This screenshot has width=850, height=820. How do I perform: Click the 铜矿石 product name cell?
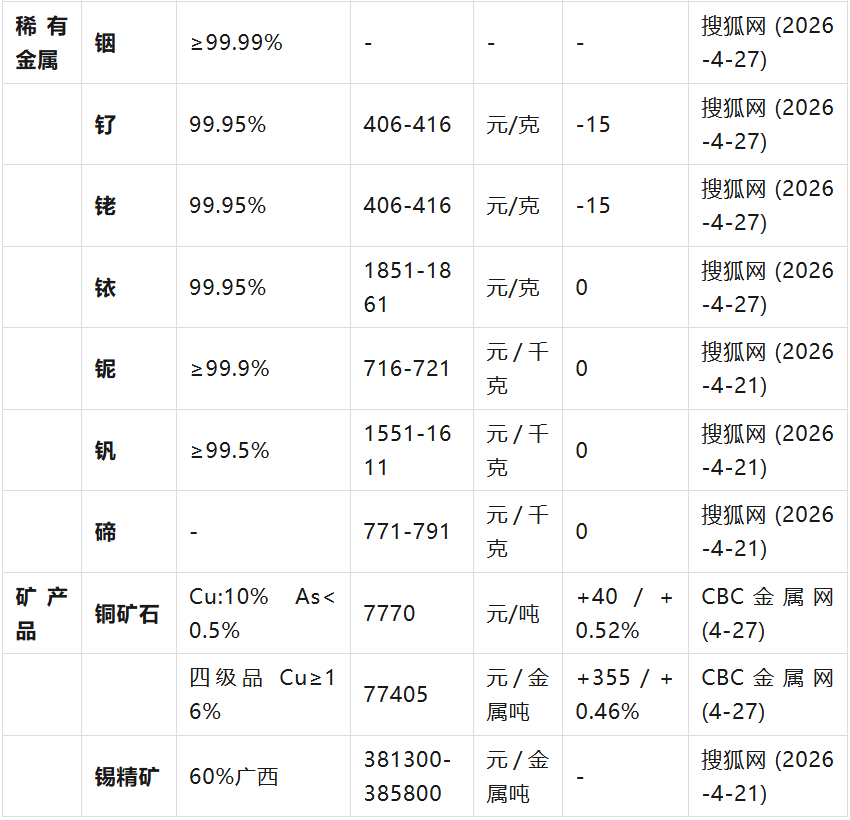coord(127,613)
